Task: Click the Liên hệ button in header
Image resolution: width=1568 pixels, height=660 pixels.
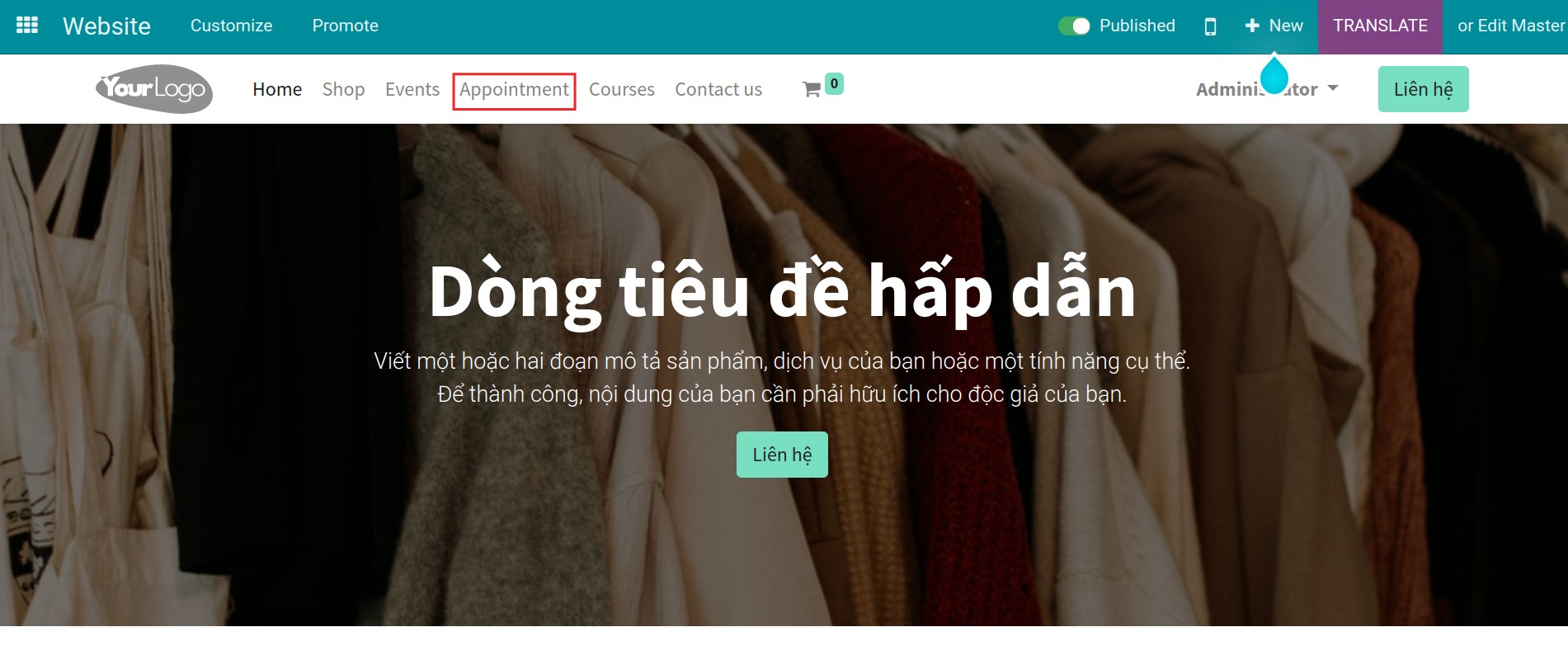Action: pos(1423,89)
